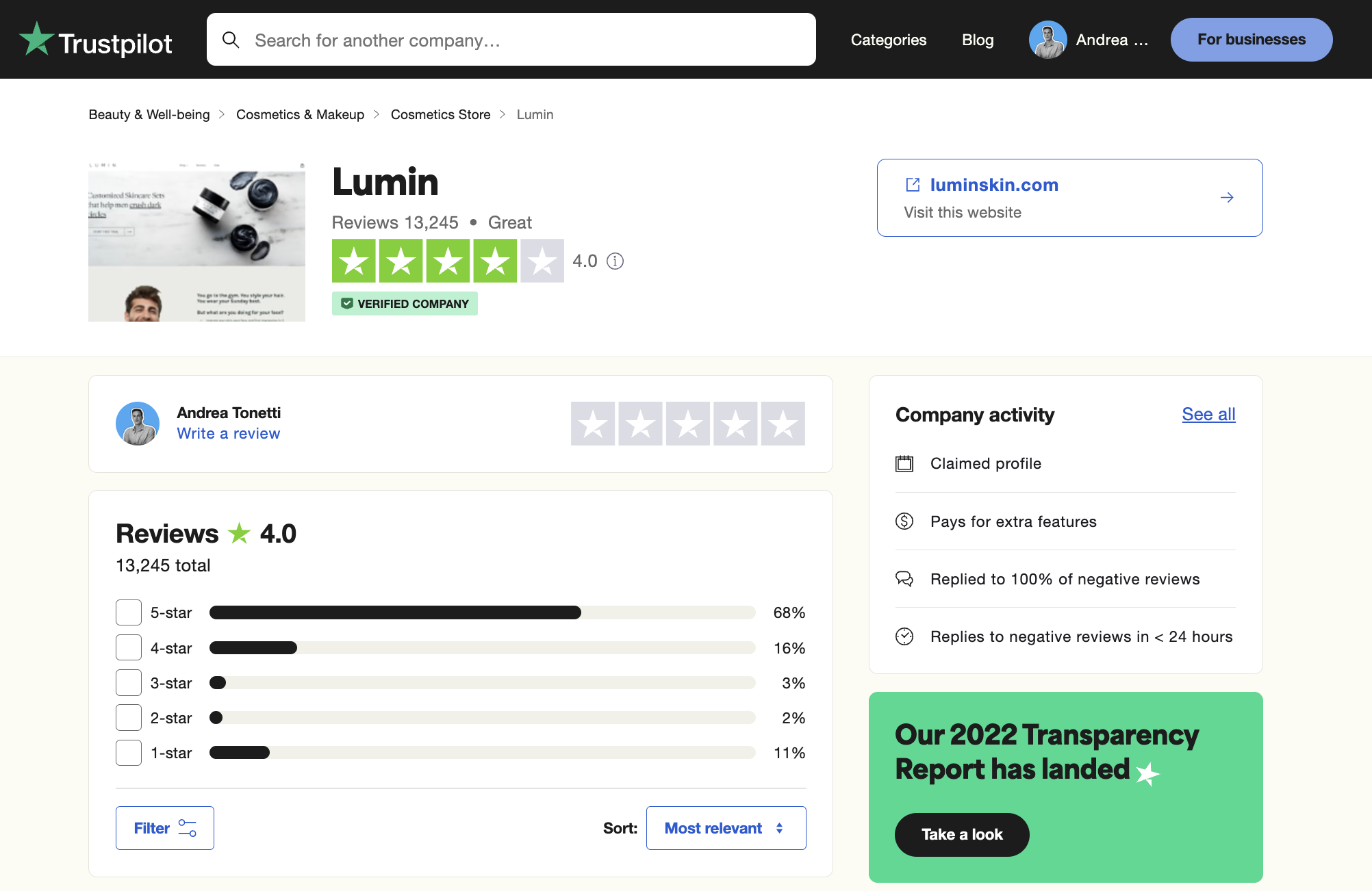1372x891 pixels.
Task: Click the search magnifier icon
Action: pyautogui.click(x=231, y=40)
